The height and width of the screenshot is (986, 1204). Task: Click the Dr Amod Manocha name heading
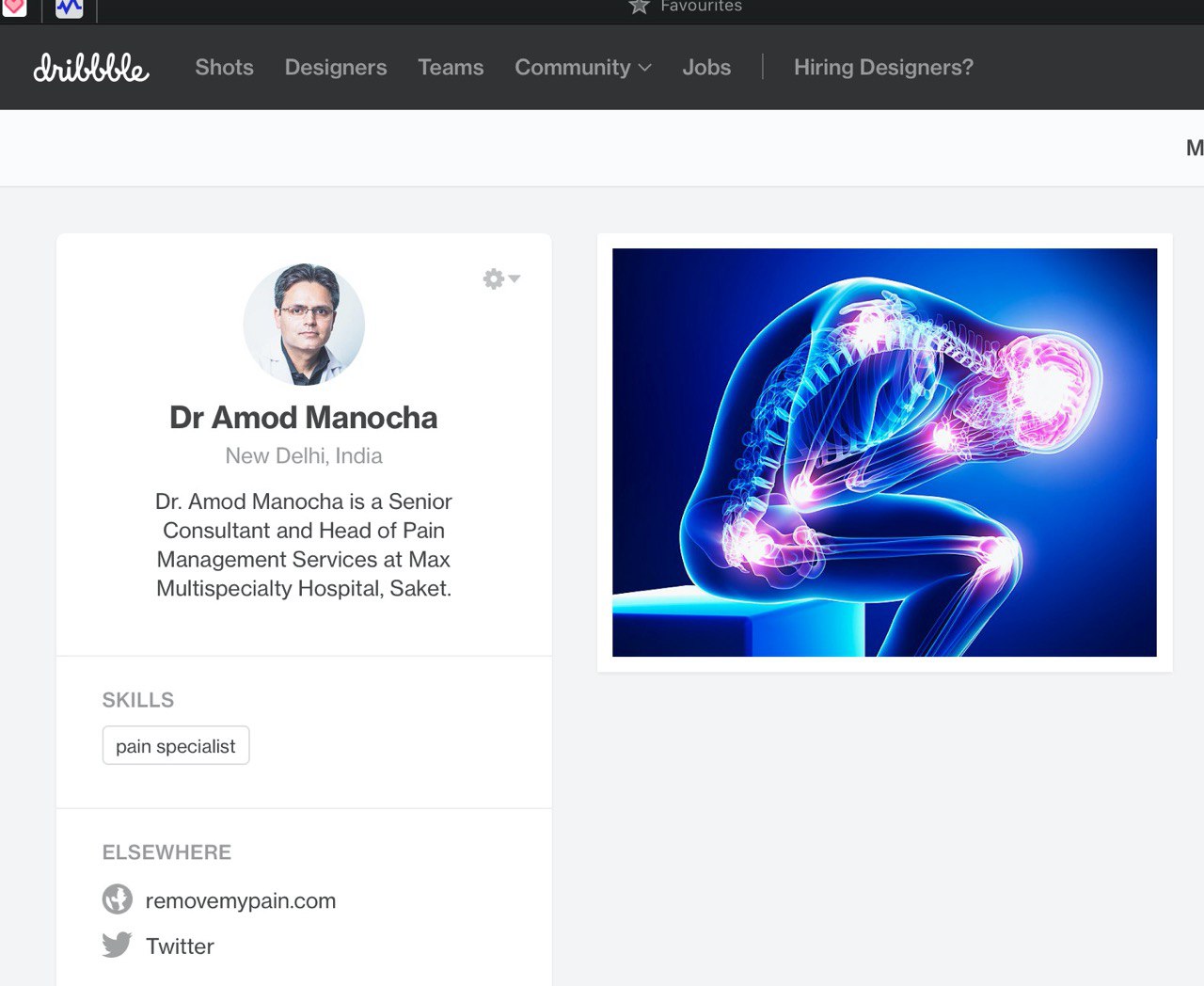point(304,418)
